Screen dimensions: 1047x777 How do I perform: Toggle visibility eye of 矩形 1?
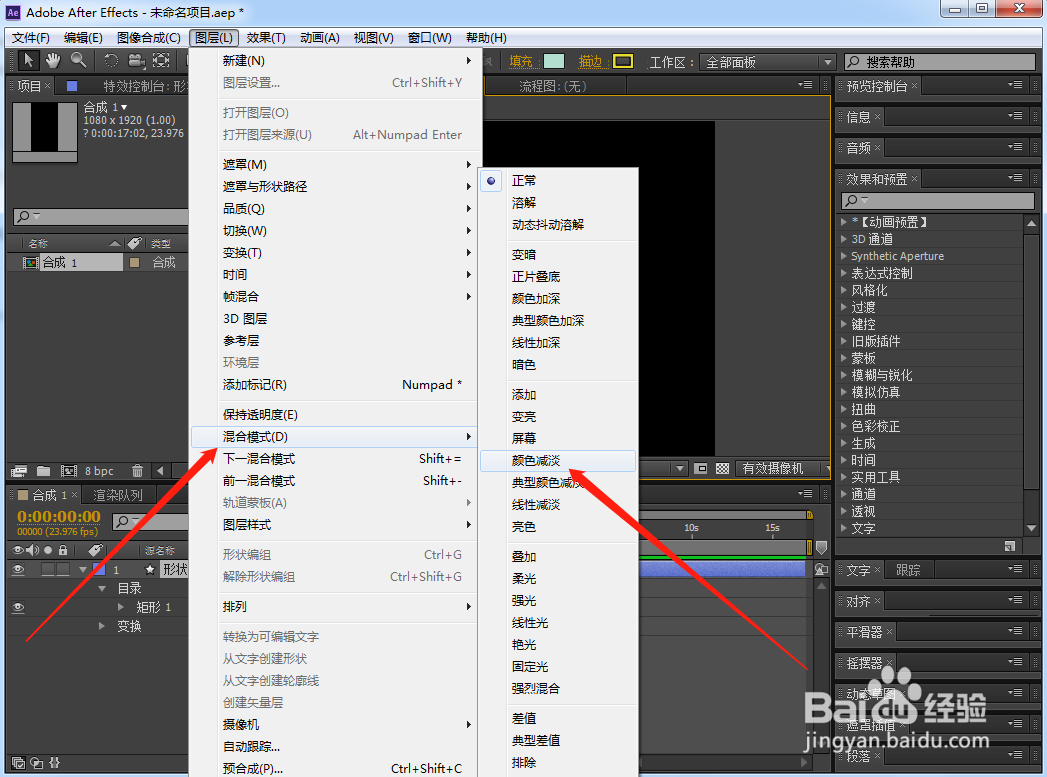pyautogui.click(x=18, y=607)
